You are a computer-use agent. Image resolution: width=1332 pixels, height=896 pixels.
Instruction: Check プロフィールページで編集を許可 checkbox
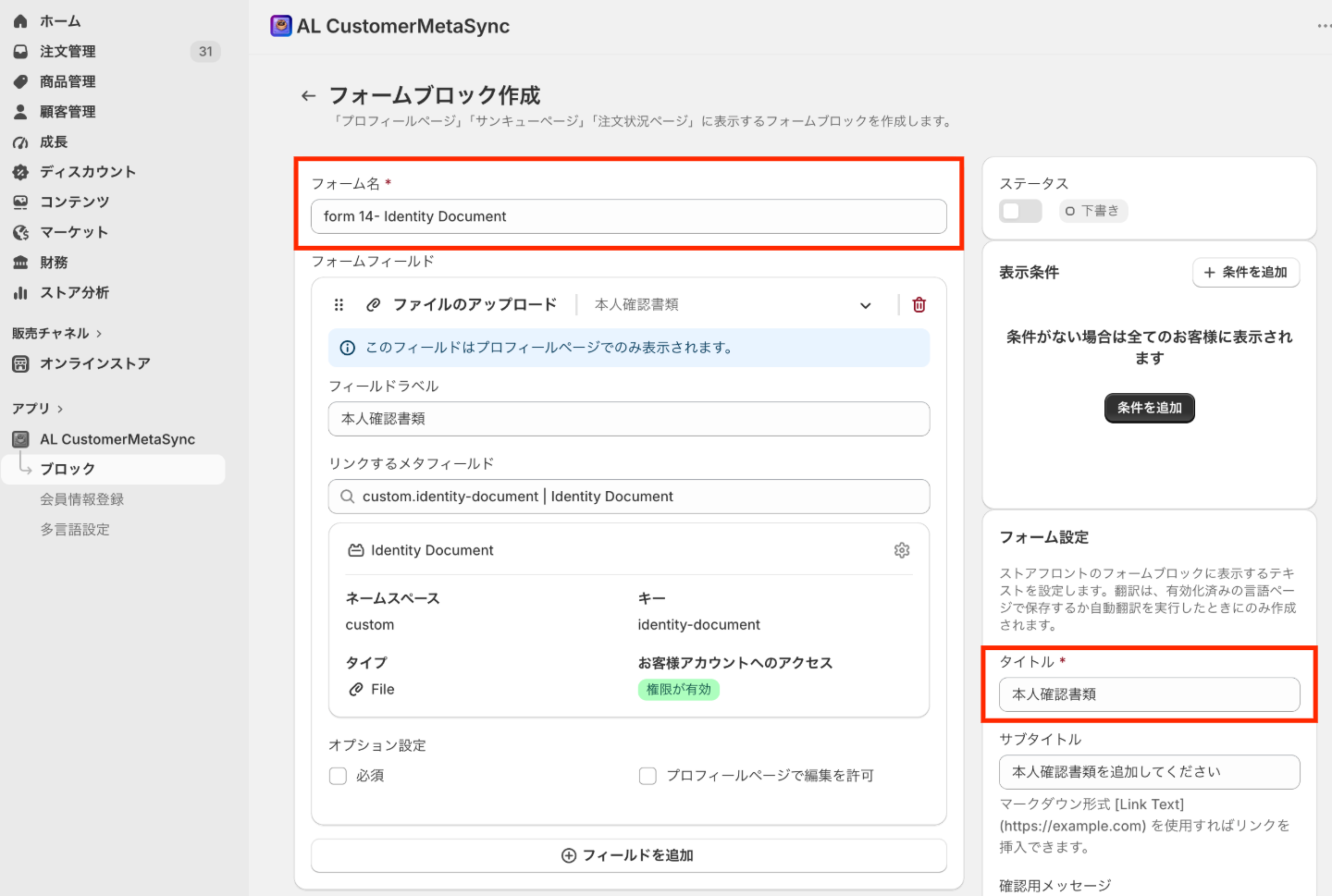click(647, 776)
